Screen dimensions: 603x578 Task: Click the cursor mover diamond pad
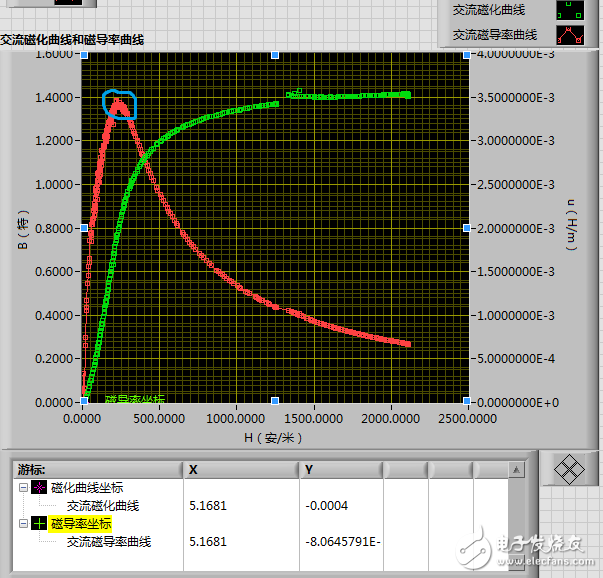569,469
